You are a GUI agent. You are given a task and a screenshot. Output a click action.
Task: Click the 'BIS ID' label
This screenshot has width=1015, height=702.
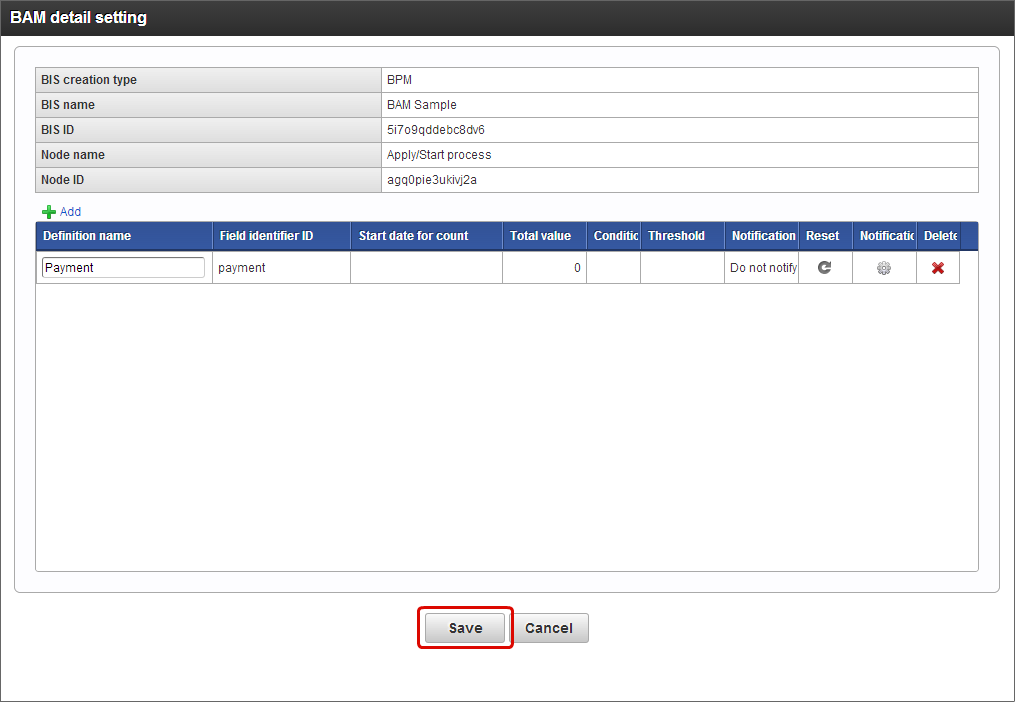tap(58, 130)
